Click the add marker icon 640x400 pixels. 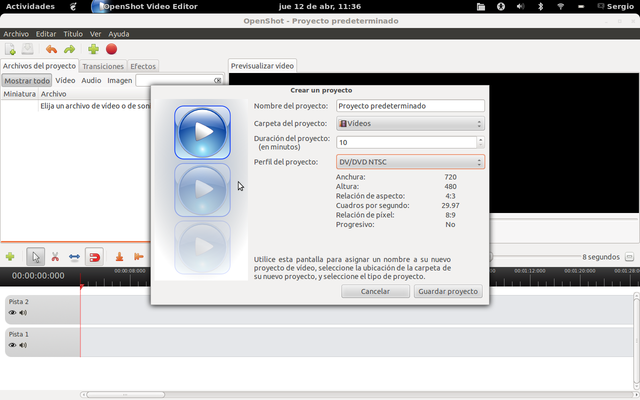coord(119,257)
